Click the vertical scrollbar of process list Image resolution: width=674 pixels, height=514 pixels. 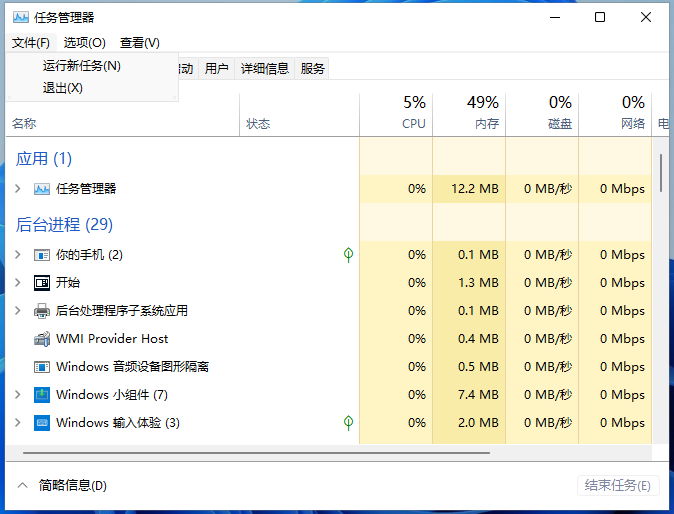(661, 173)
